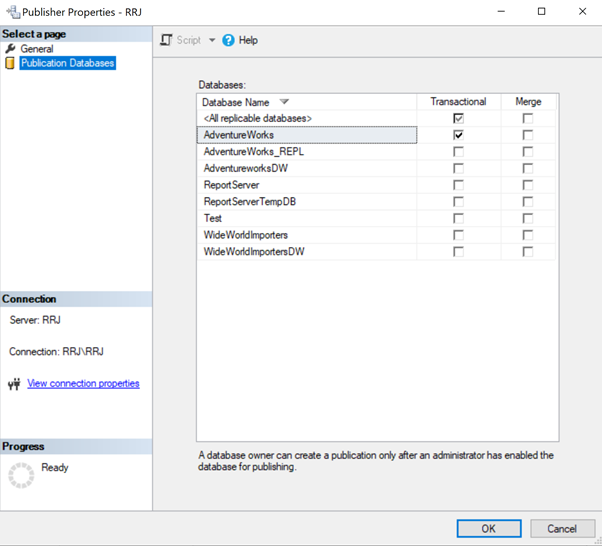Click the Merge column header
Screen dimensions: 602x546
pos(528,102)
